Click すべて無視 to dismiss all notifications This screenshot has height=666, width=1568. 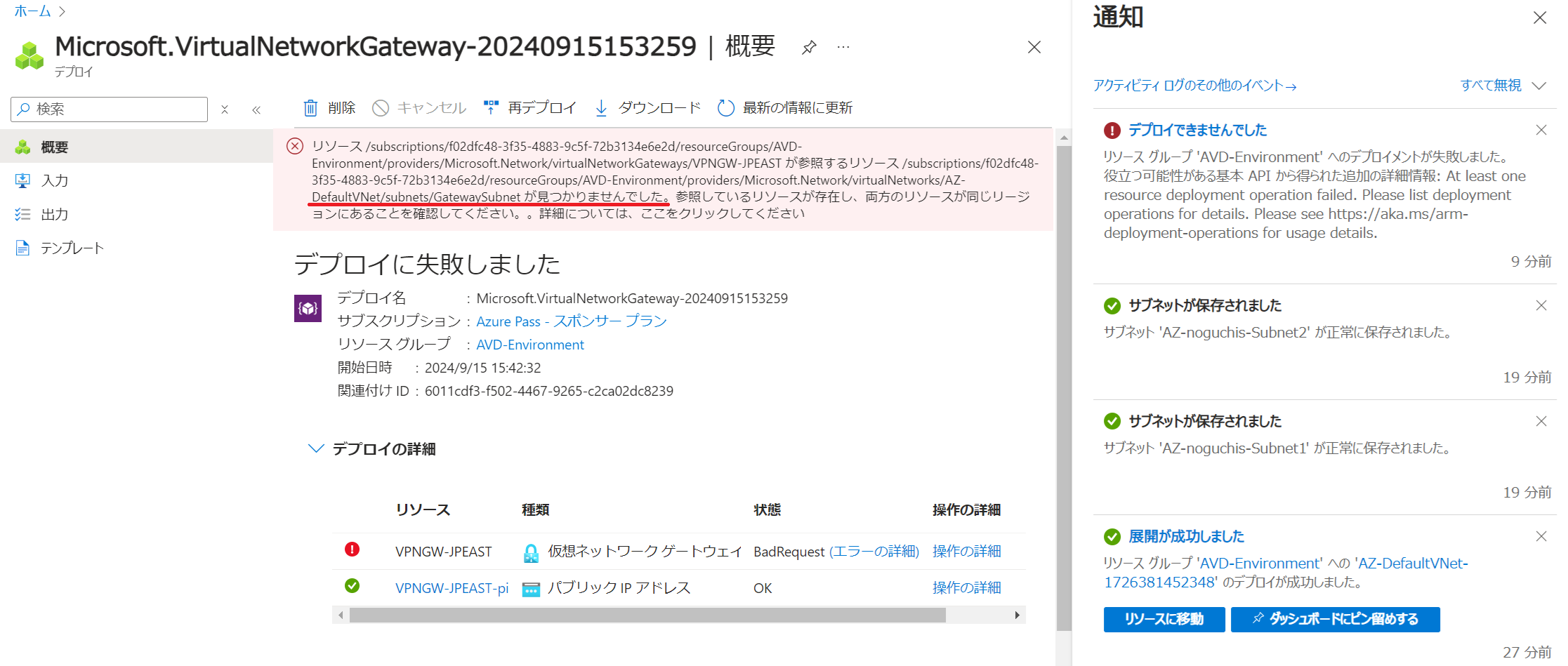coord(1491,86)
